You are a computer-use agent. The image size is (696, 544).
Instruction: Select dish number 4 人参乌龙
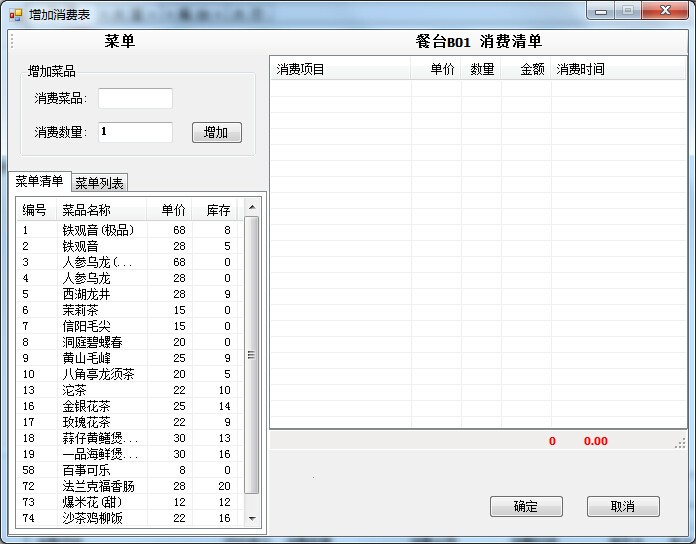tap(130, 278)
